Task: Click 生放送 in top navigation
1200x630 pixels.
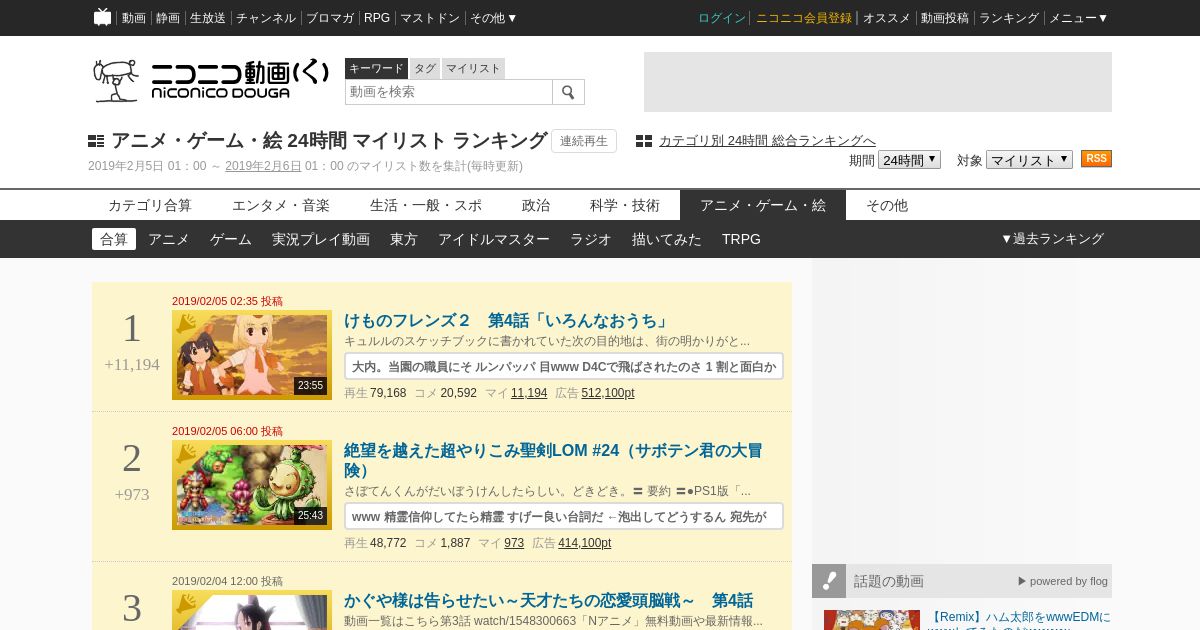Action: 208,18
